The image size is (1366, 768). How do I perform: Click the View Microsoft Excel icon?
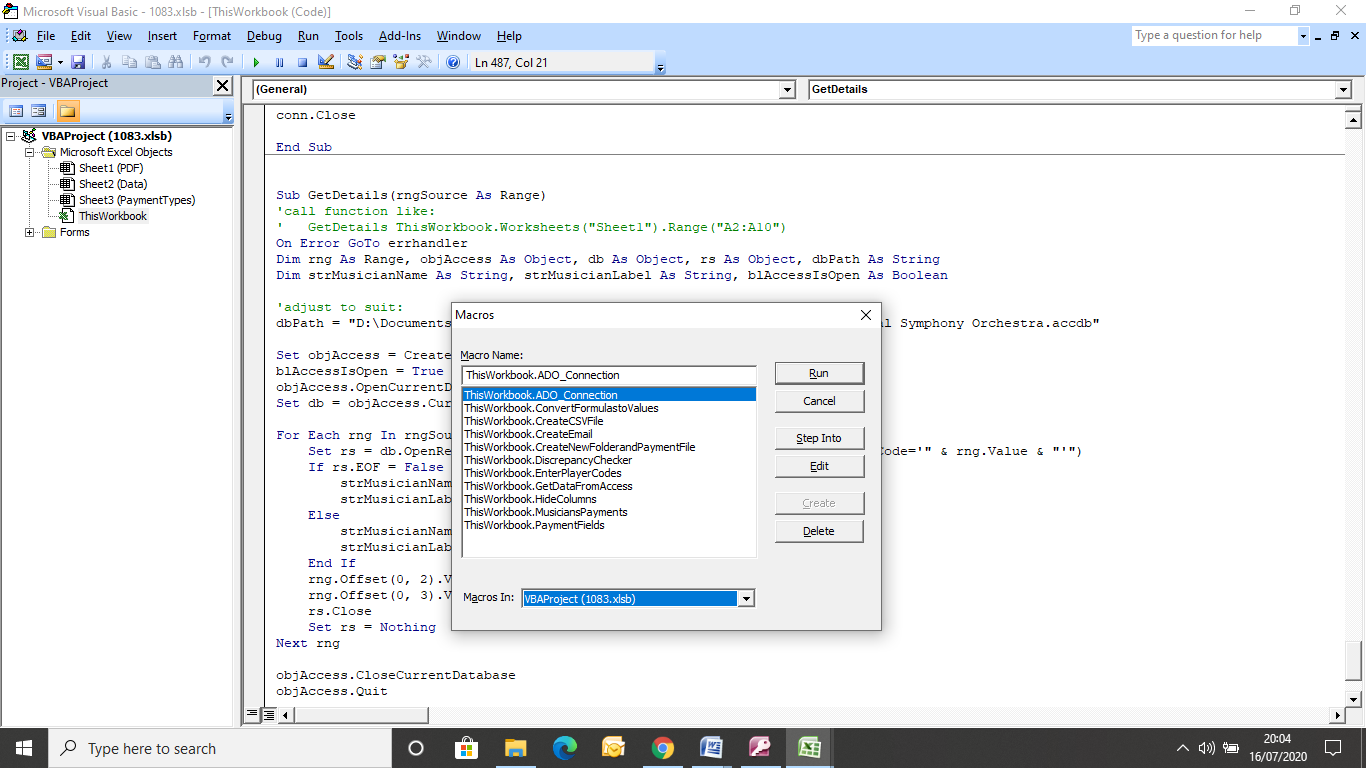click(21, 62)
